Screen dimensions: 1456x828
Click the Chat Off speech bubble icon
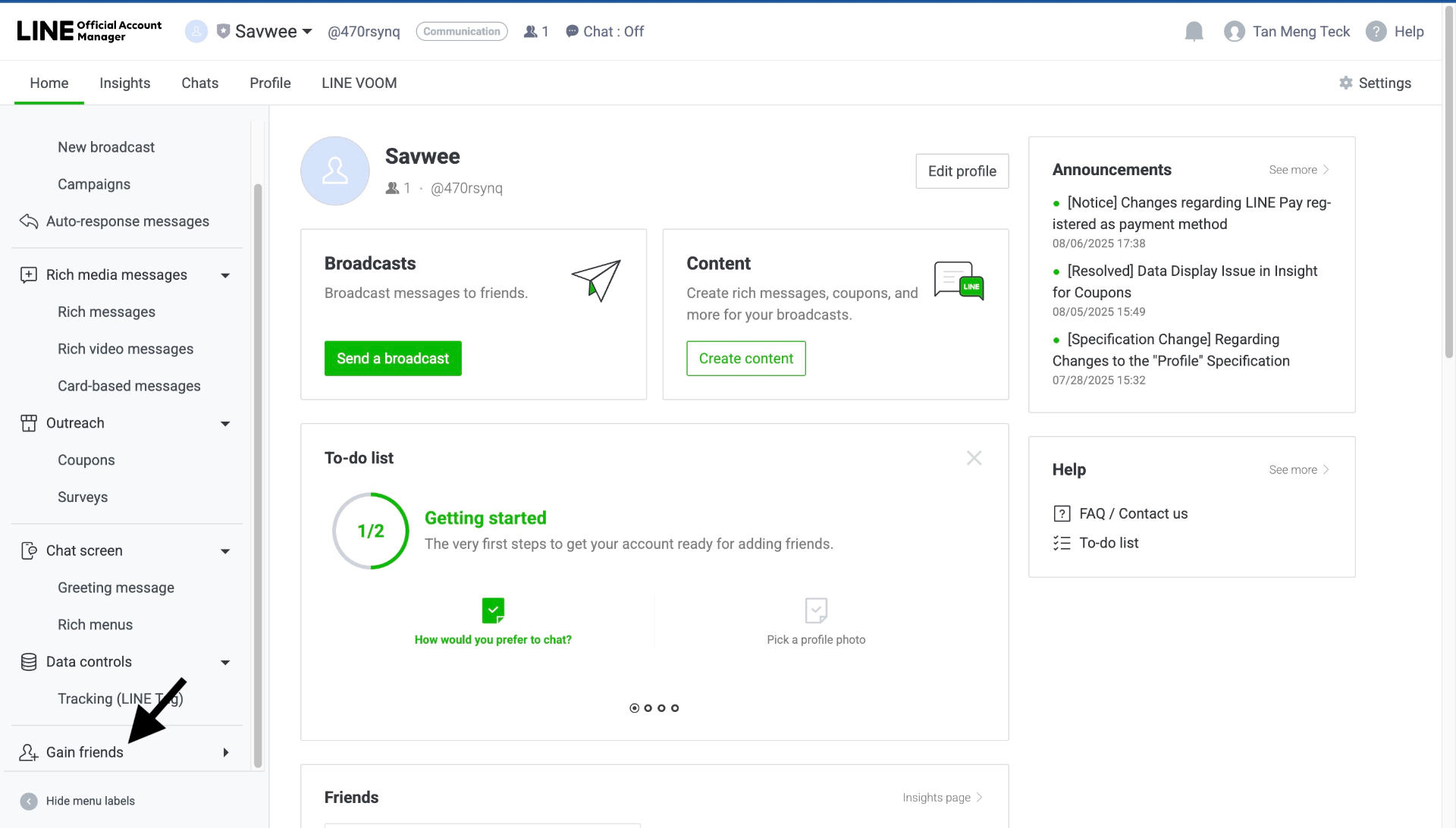click(x=573, y=31)
